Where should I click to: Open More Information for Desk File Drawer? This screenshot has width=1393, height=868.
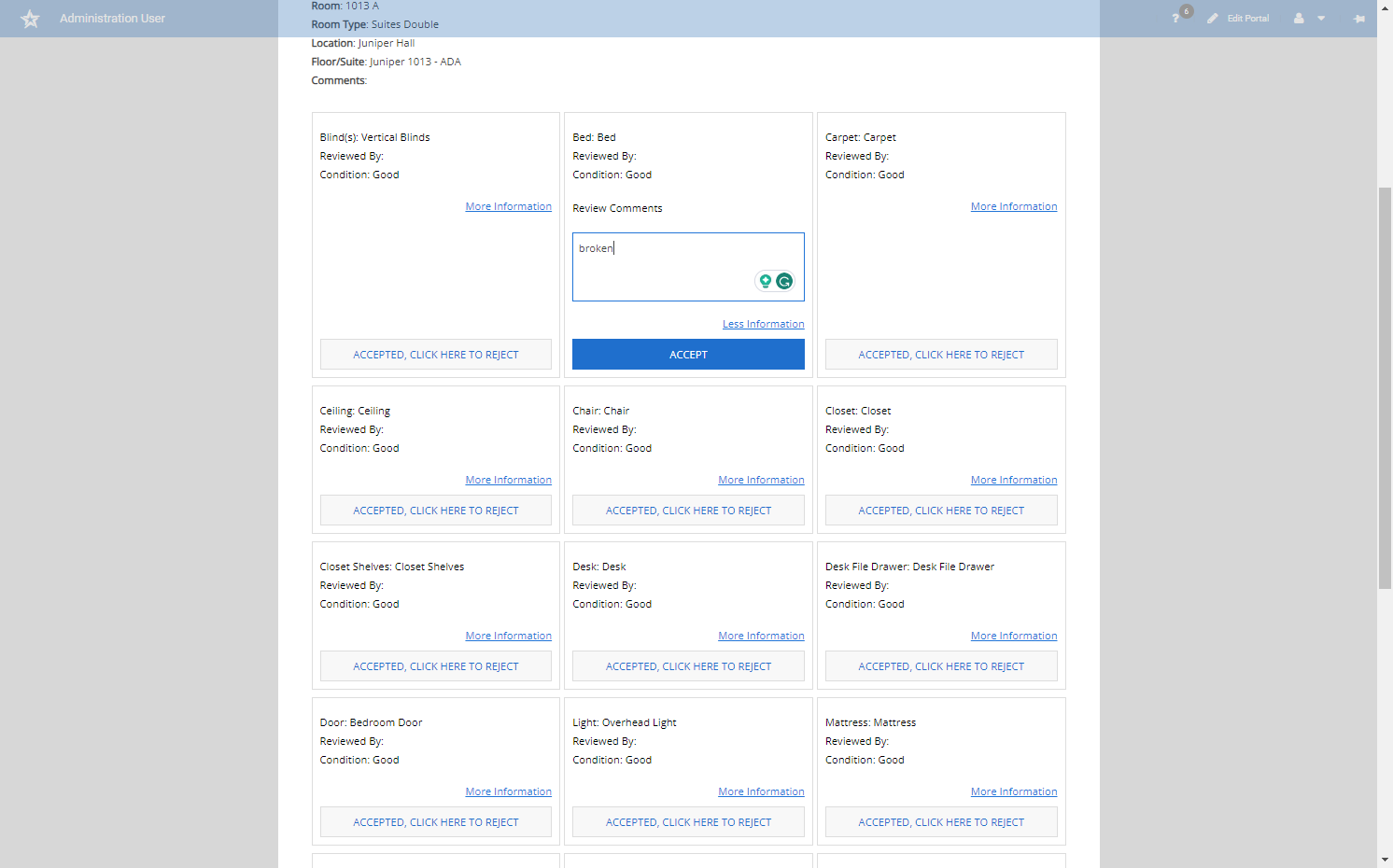coord(1014,636)
